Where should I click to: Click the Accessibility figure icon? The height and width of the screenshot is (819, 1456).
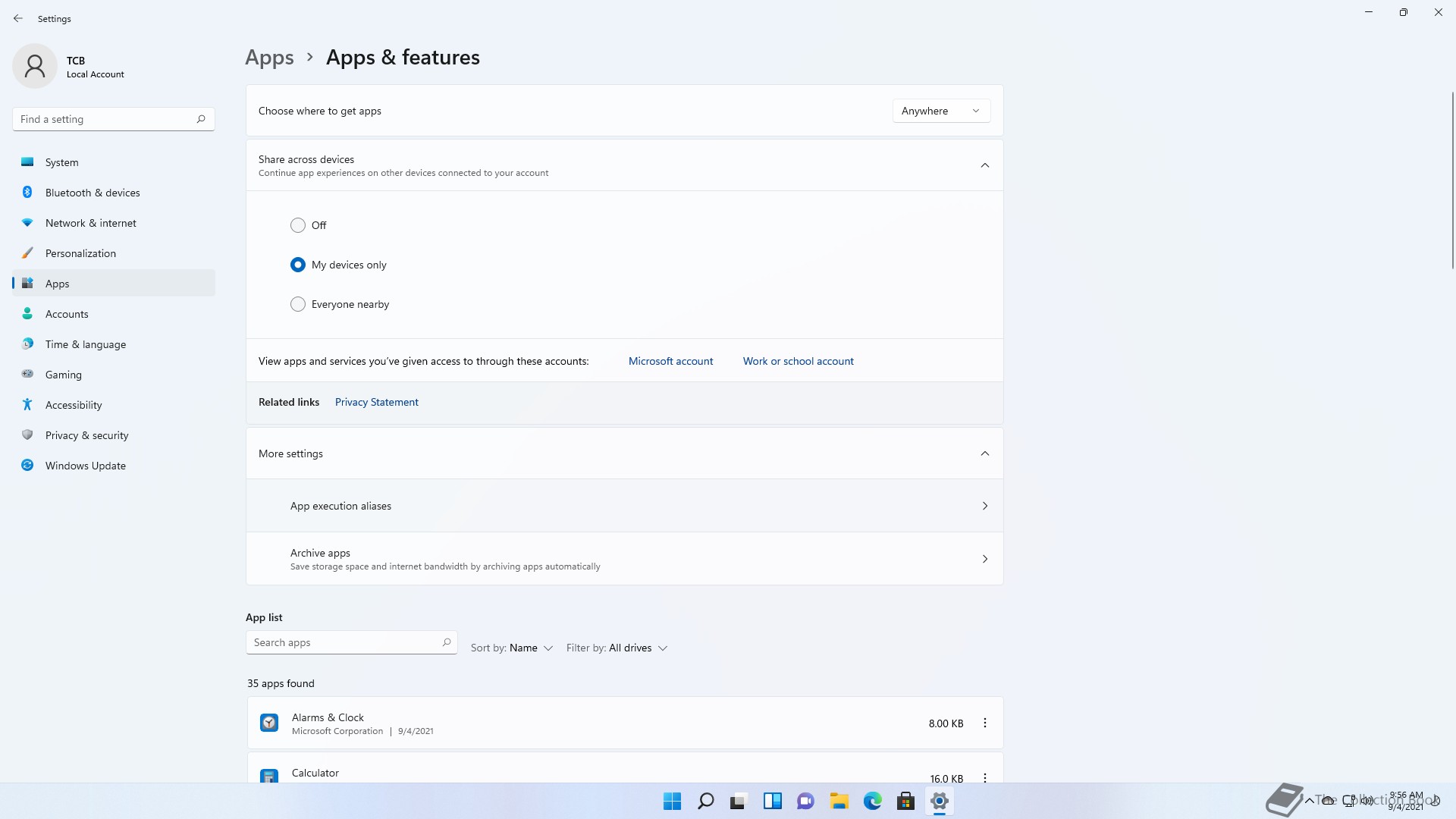tap(27, 405)
